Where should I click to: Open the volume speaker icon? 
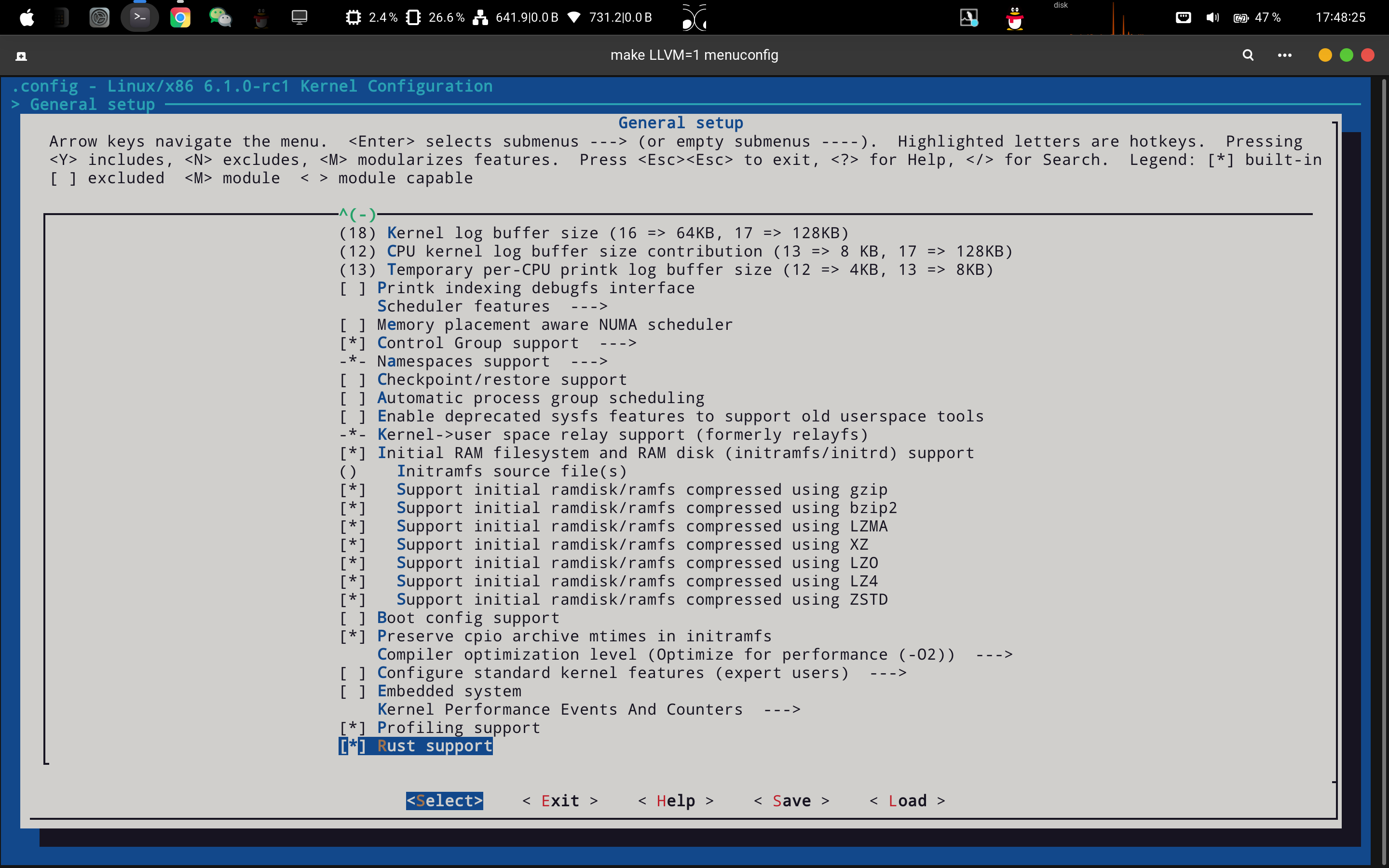click(x=1212, y=18)
